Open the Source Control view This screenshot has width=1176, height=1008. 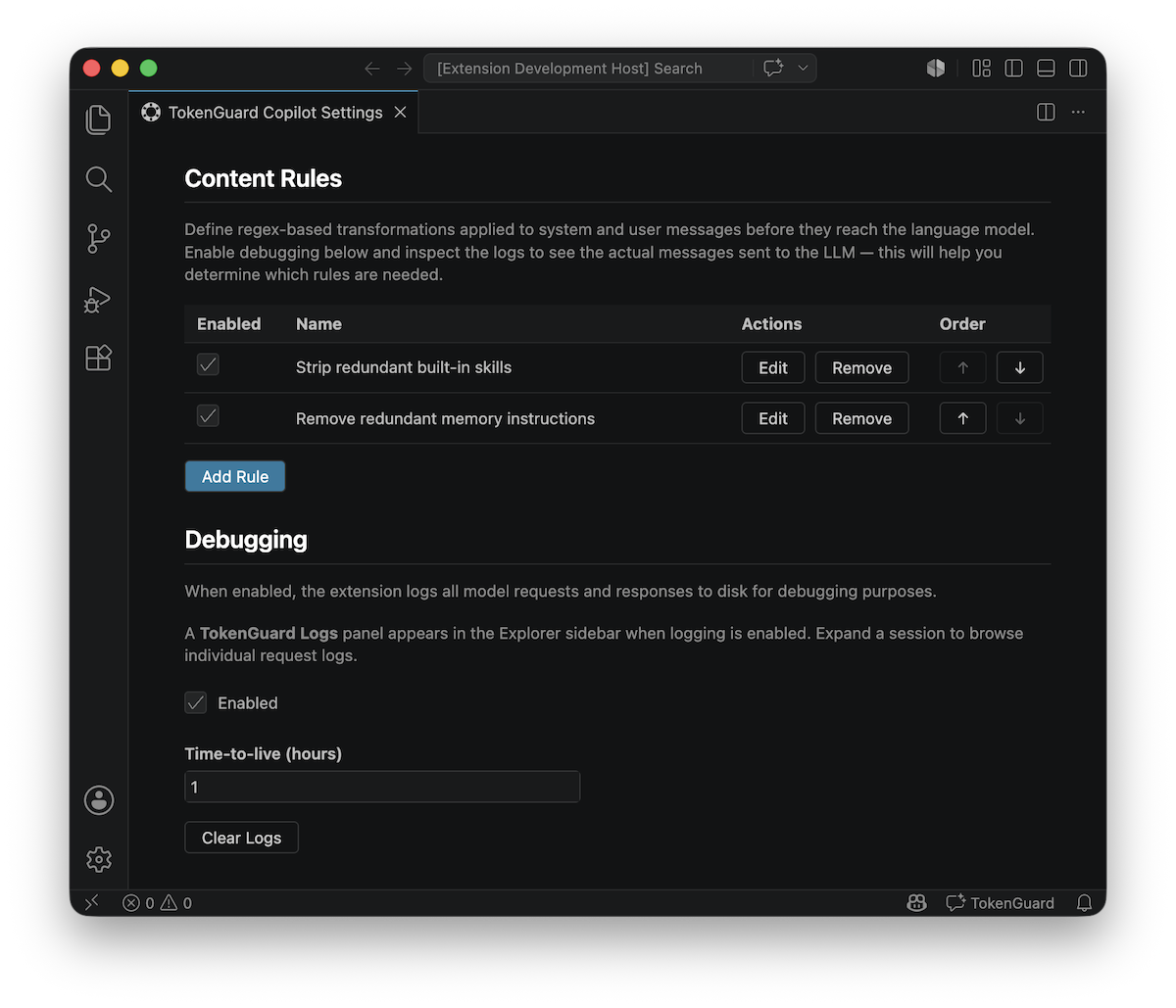98,239
